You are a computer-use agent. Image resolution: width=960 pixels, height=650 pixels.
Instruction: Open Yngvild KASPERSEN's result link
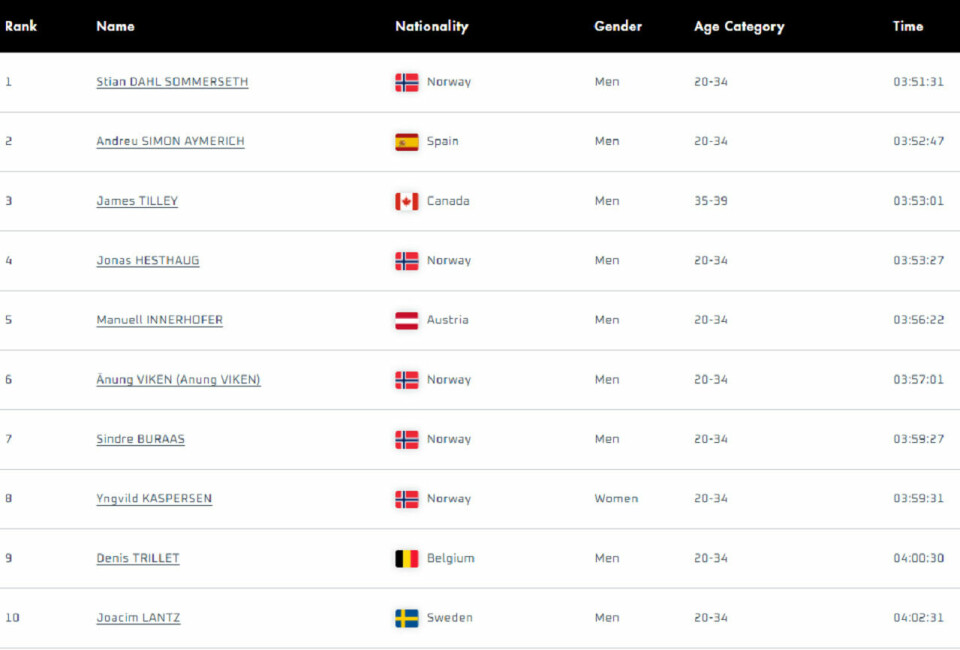pyautogui.click(x=154, y=498)
